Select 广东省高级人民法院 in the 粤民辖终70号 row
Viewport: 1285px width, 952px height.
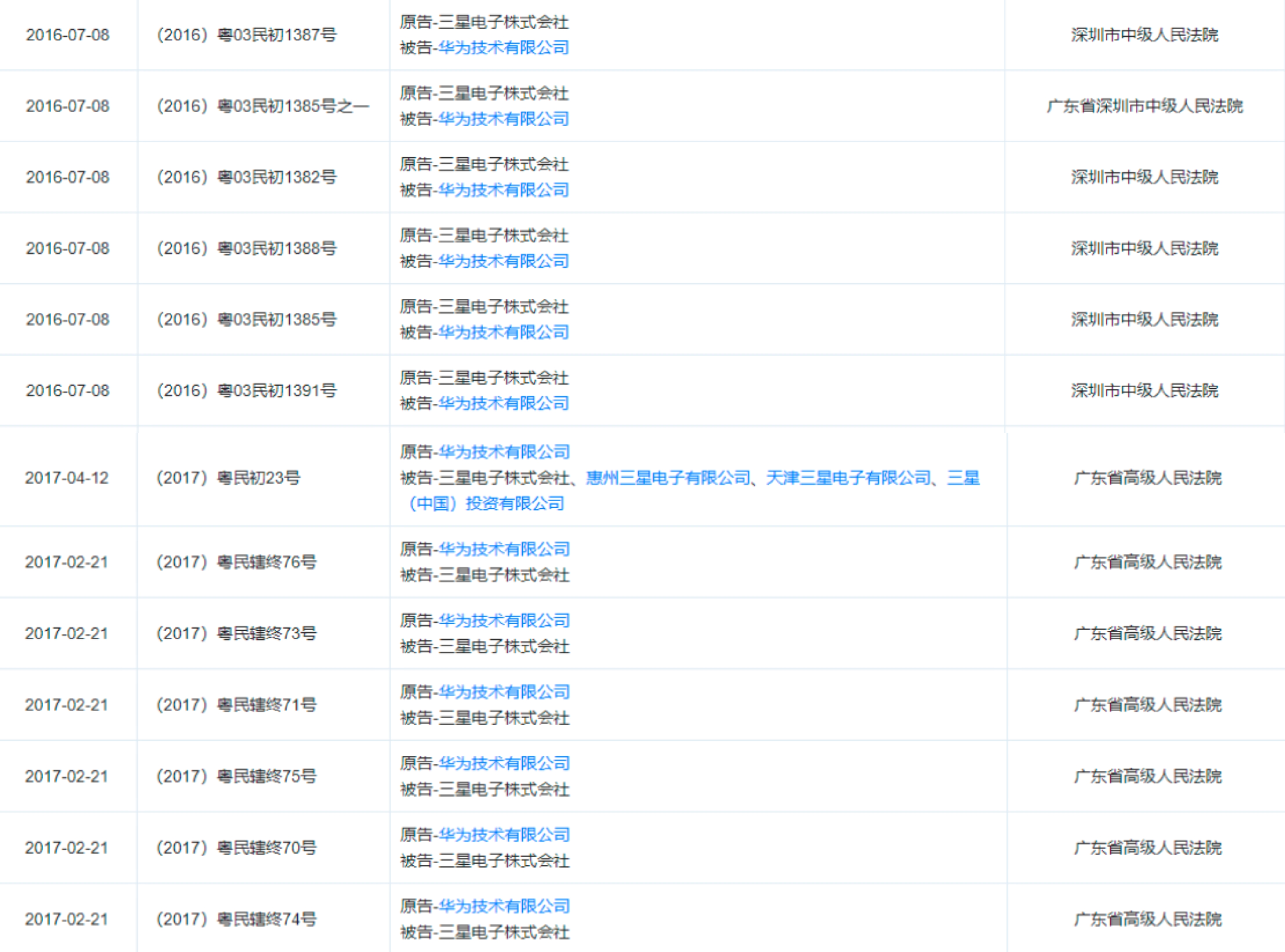[x=1148, y=848]
